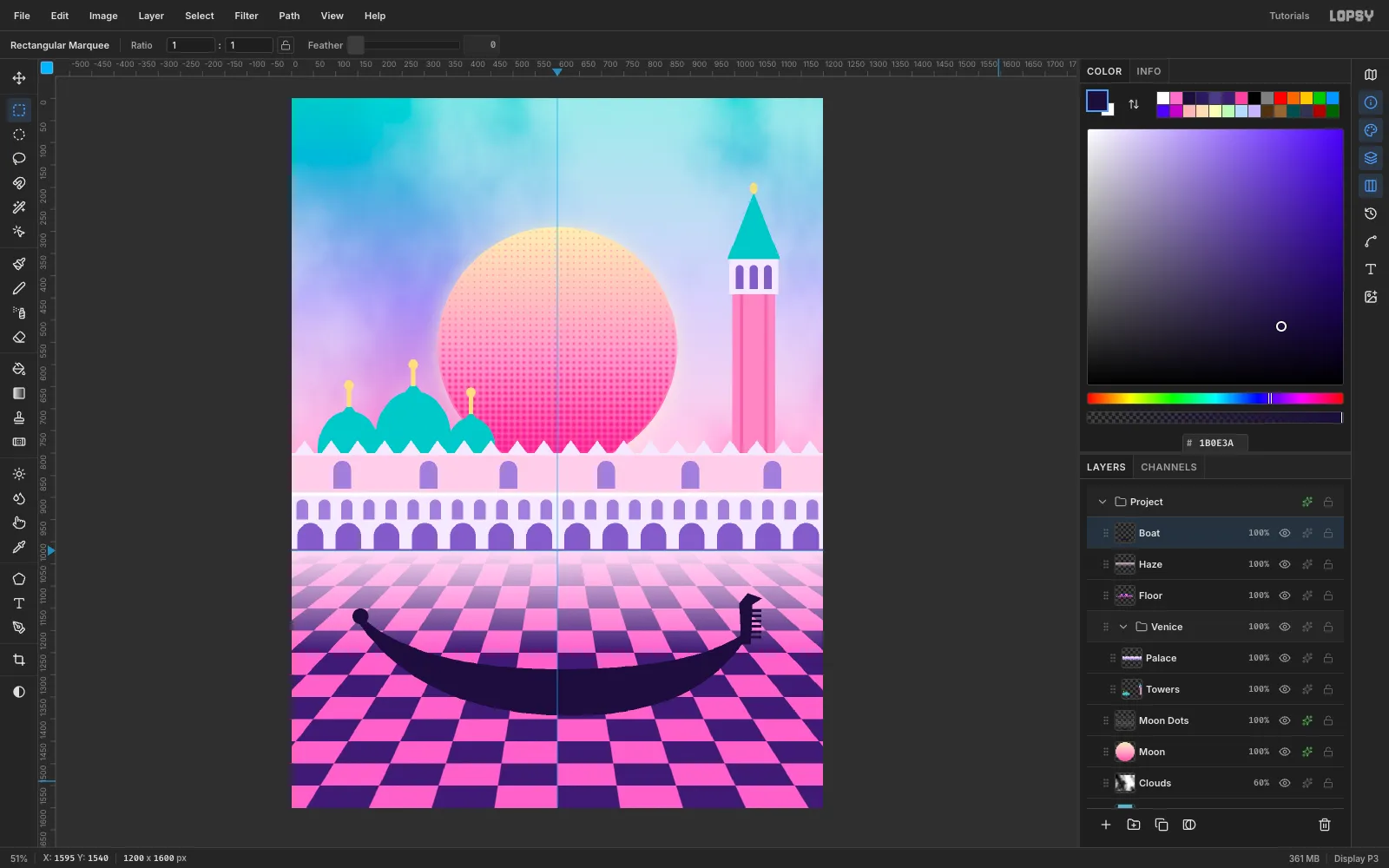Create a new layer group folder
The image size is (1389, 868).
tap(1134, 825)
